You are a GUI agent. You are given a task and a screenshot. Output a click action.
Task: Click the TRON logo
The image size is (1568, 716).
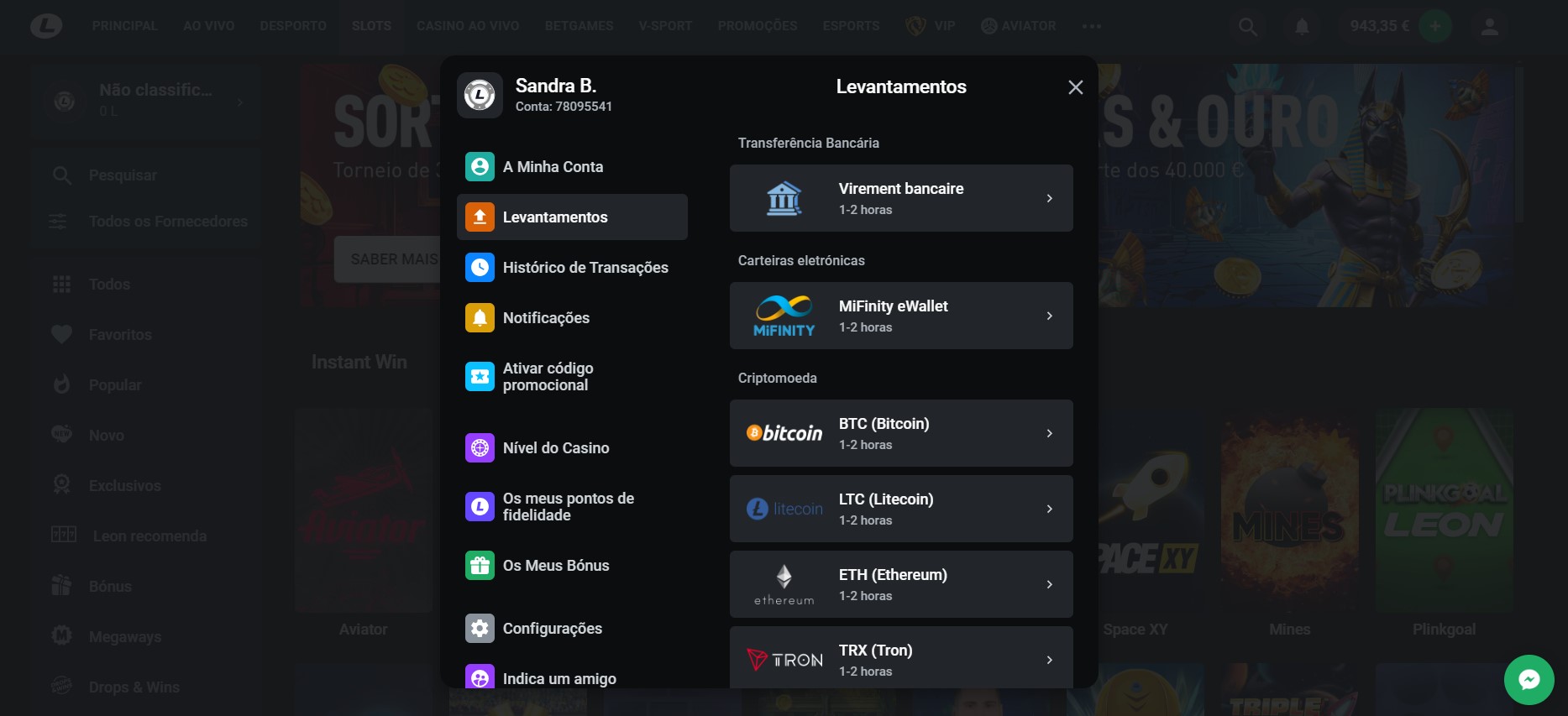[x=784, y=660]
